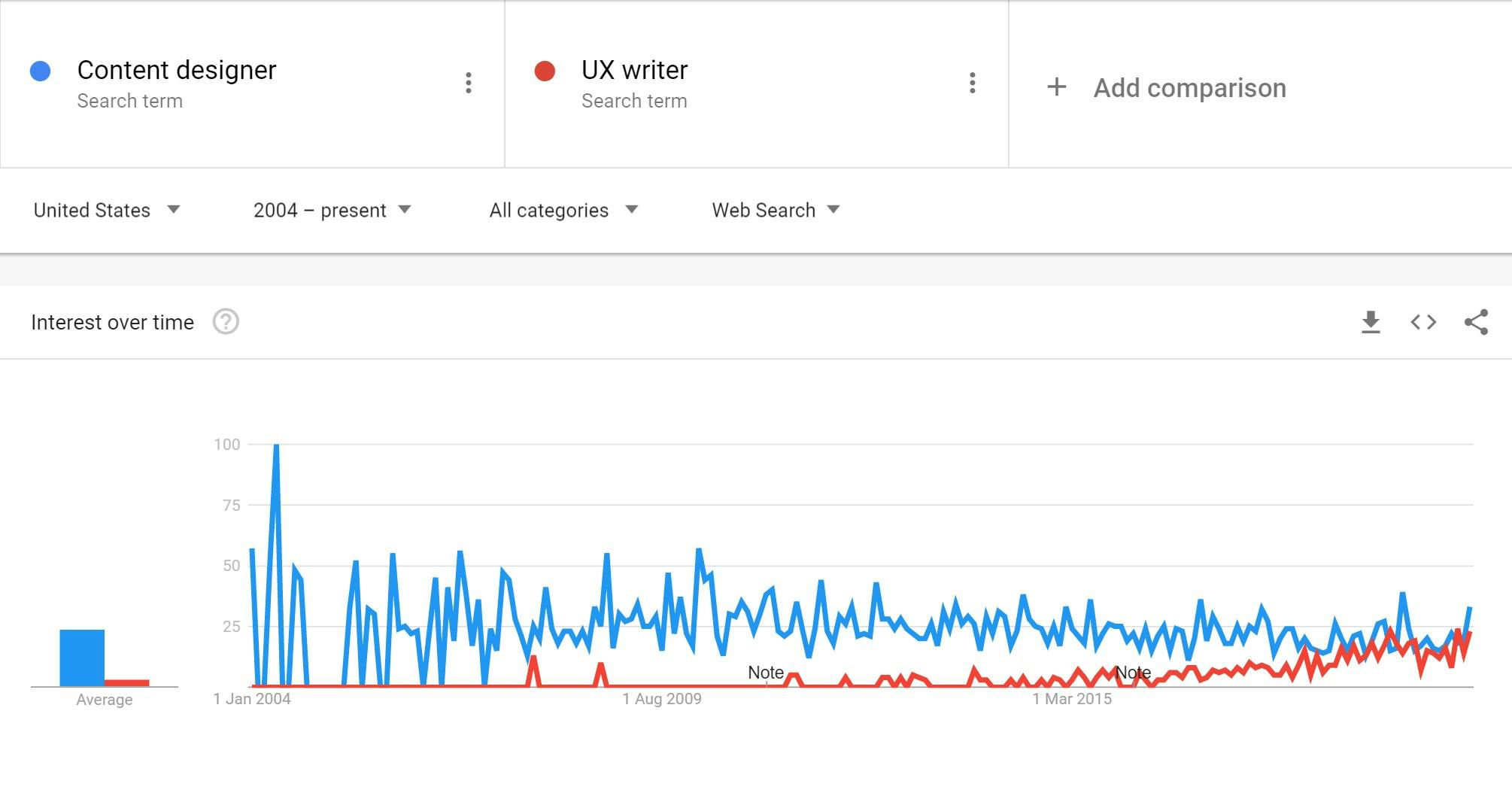Image resolution: width=1512 pixels, height=799 pixels.
Task: Click the red UX writer color dot
Action: coord(546,71)
